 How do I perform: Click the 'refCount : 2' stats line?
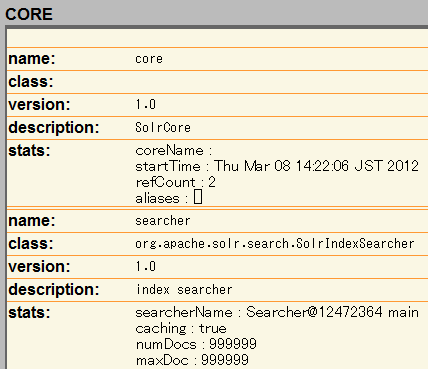(176, 182)
